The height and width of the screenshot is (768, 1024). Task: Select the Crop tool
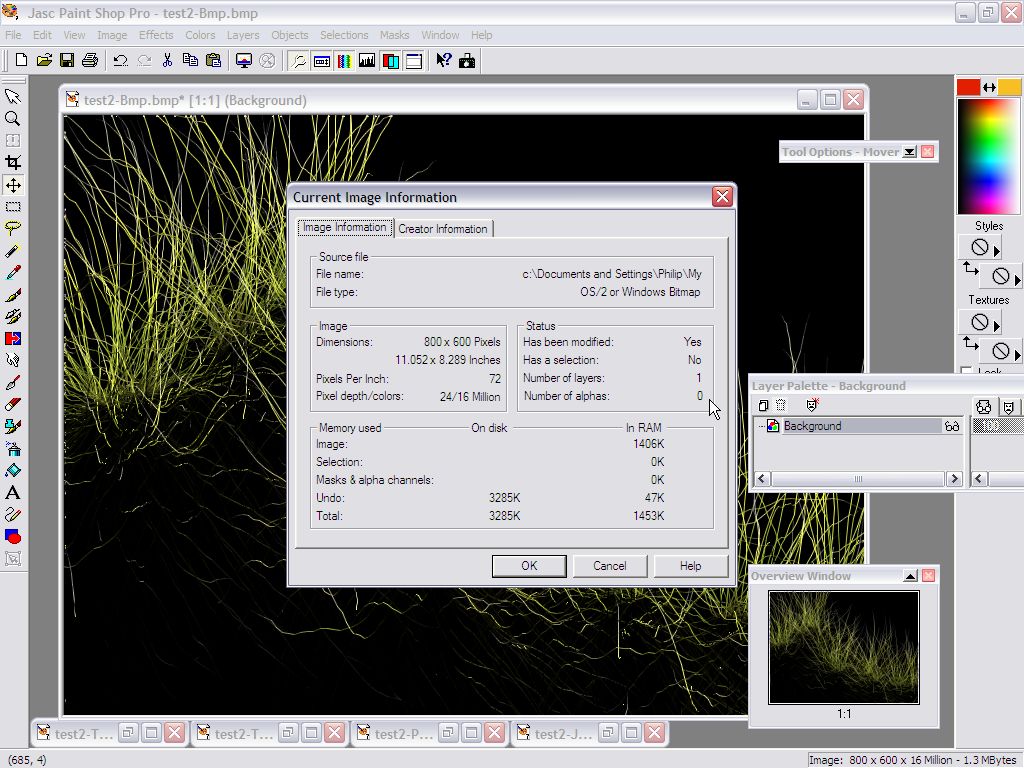[x=13, y=163]
